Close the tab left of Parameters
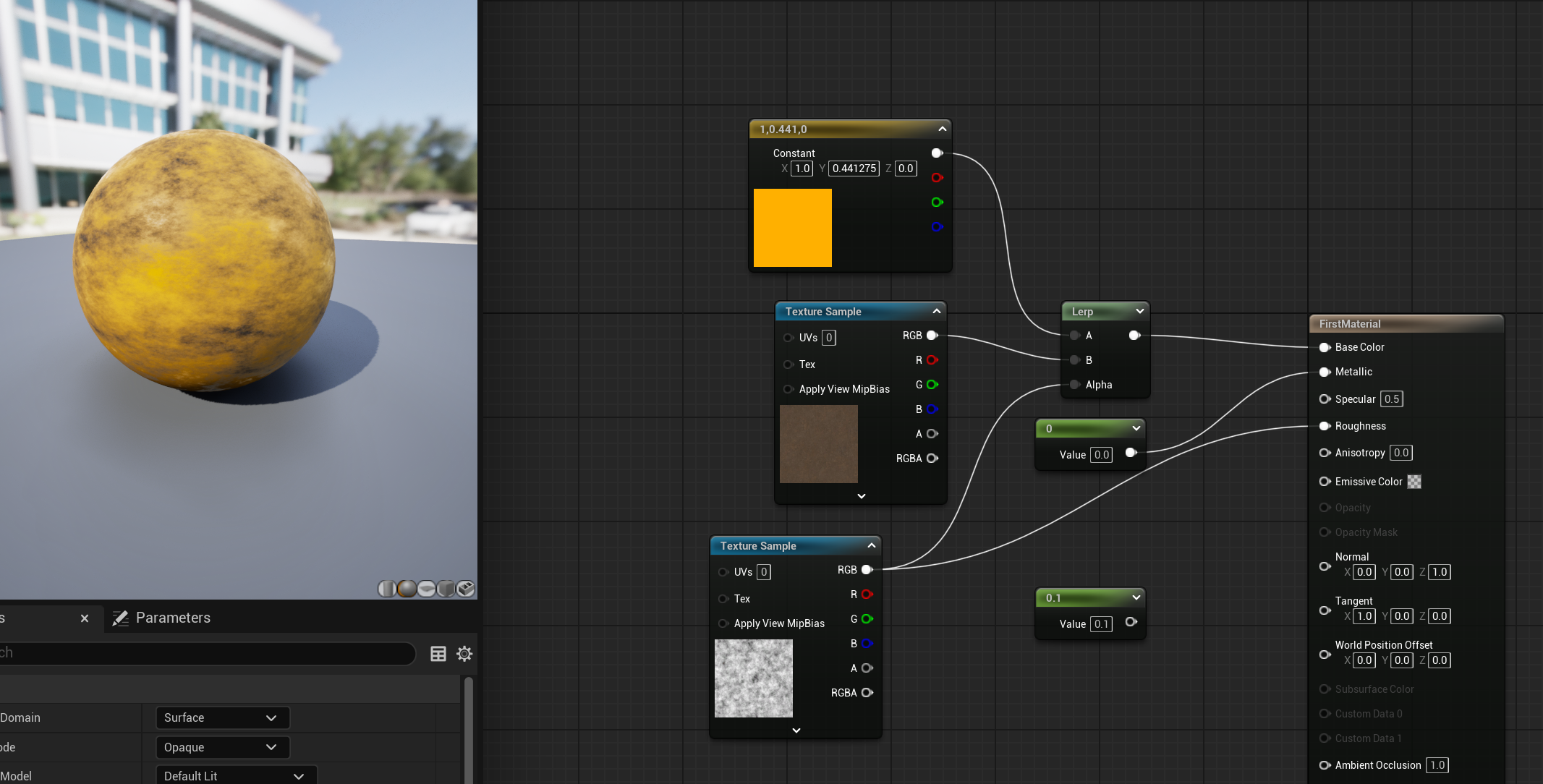1543x784 pixels. tap(85, 618)
